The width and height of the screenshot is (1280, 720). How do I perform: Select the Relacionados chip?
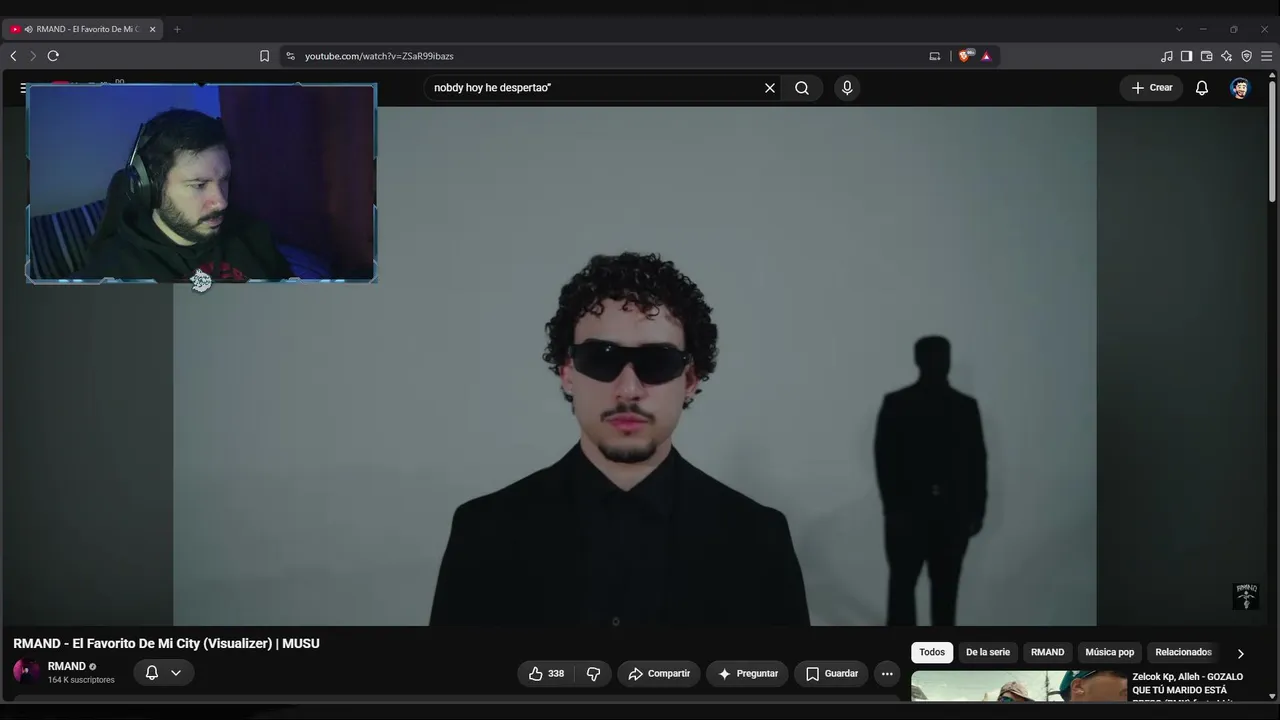click(1183, 652)
